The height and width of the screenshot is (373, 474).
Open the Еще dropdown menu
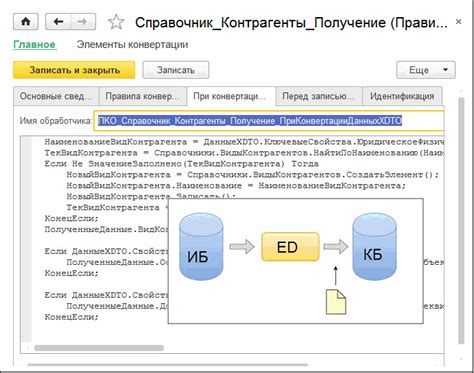click(426, 70)
